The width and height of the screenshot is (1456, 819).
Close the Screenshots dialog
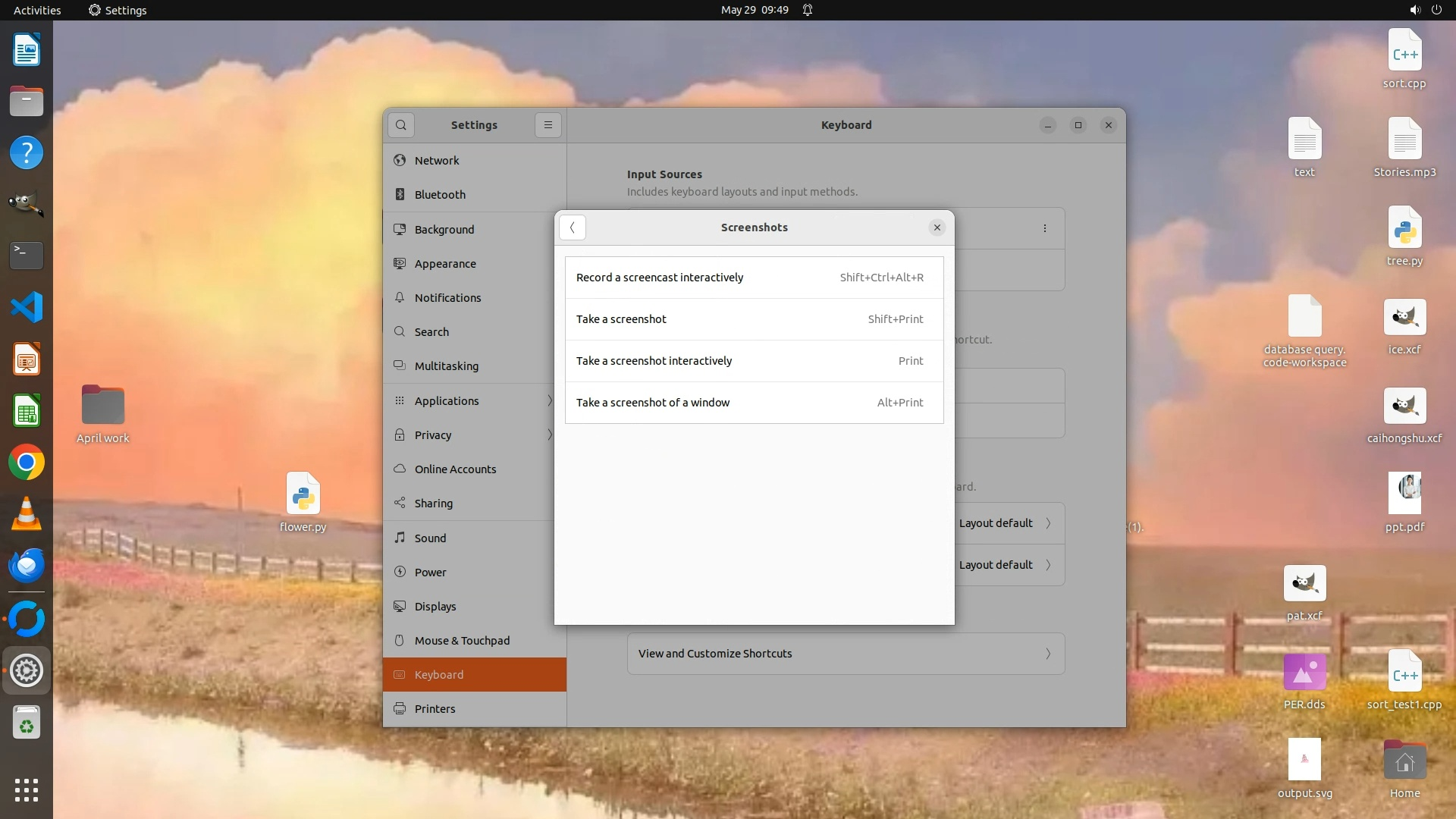tap(937, 227)
